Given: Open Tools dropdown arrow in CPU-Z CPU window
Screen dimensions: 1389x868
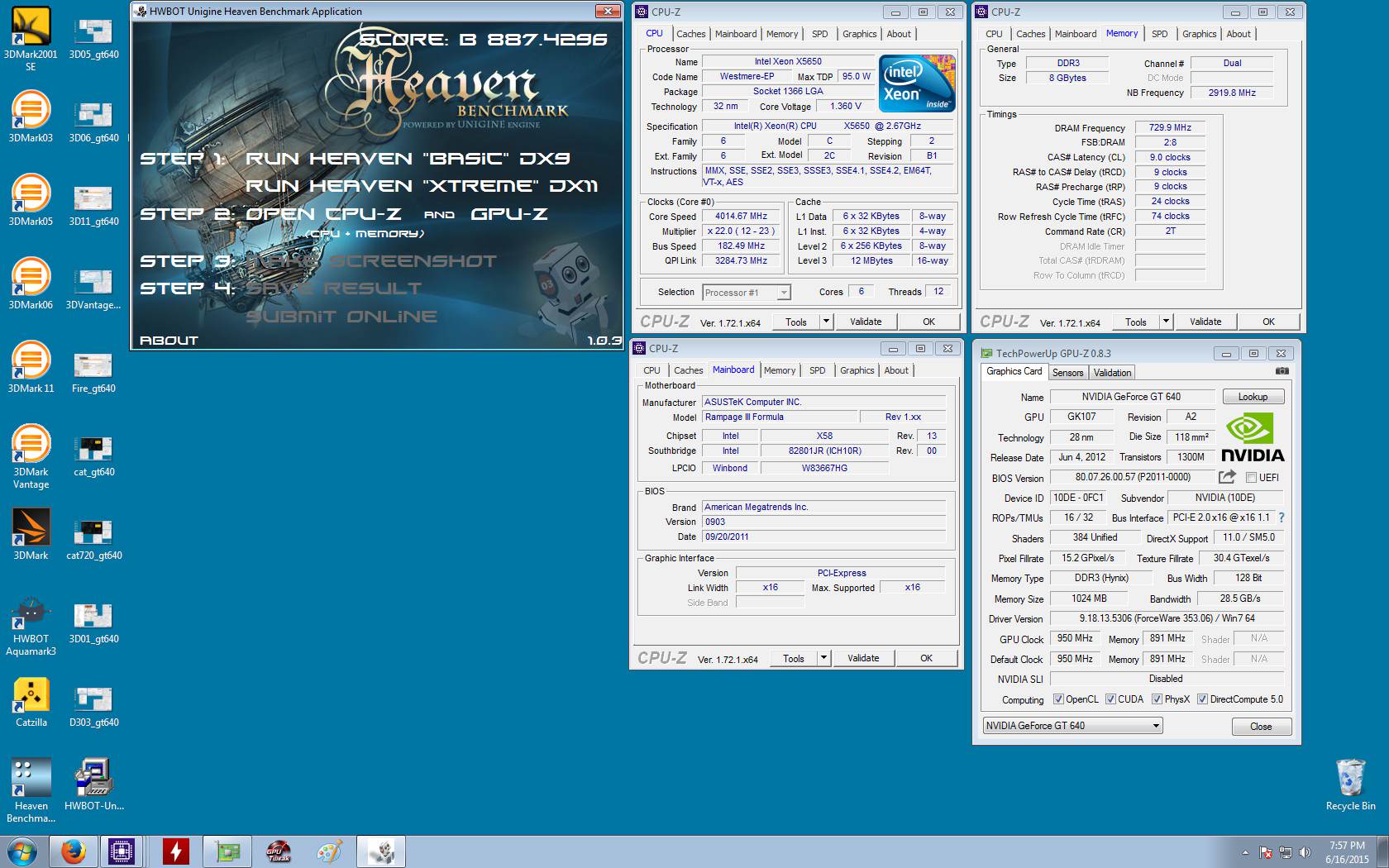Looking at the screenshot, I should click(x=825, y=322).
